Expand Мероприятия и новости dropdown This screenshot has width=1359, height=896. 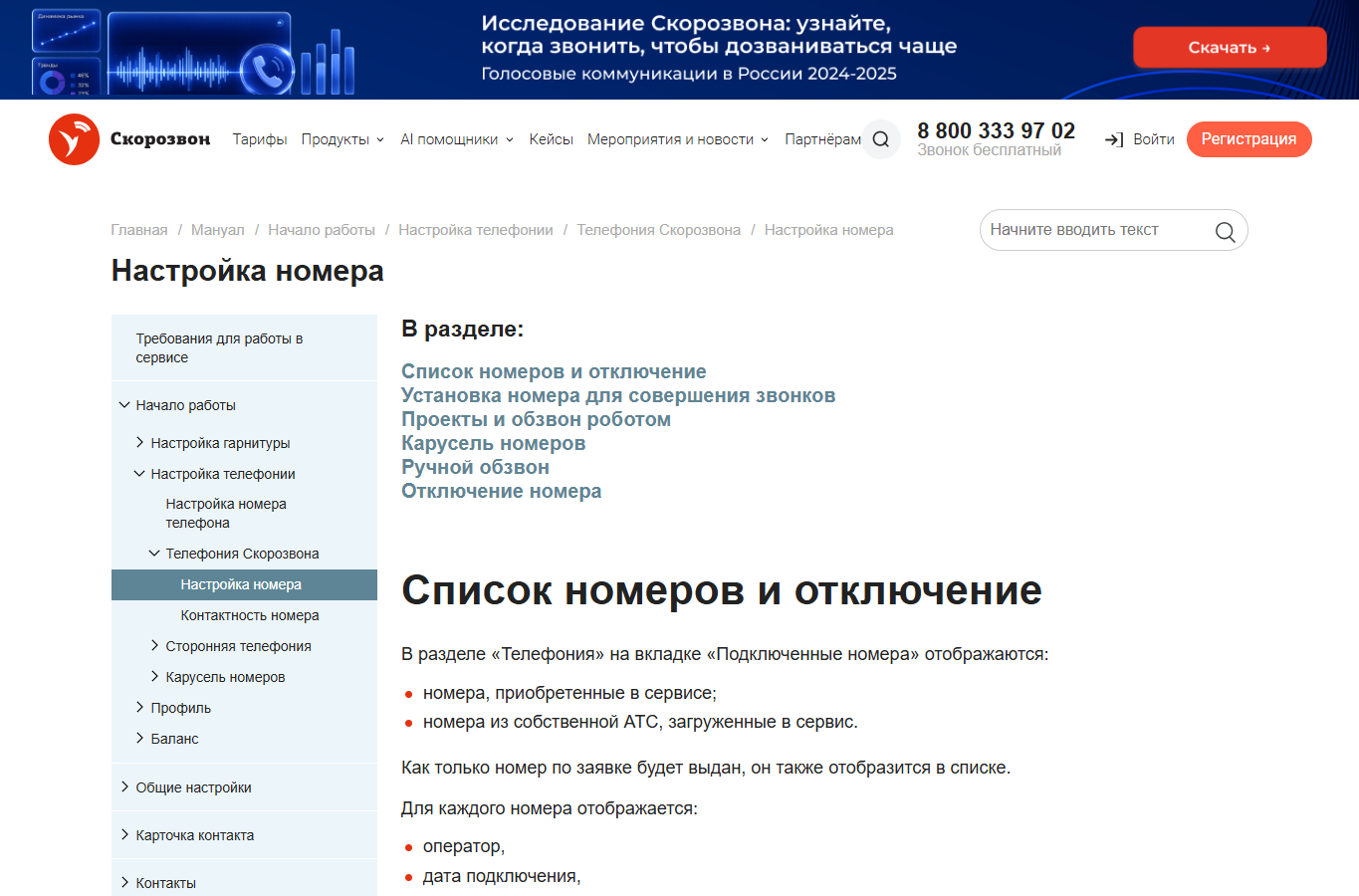tap(678, 139)
